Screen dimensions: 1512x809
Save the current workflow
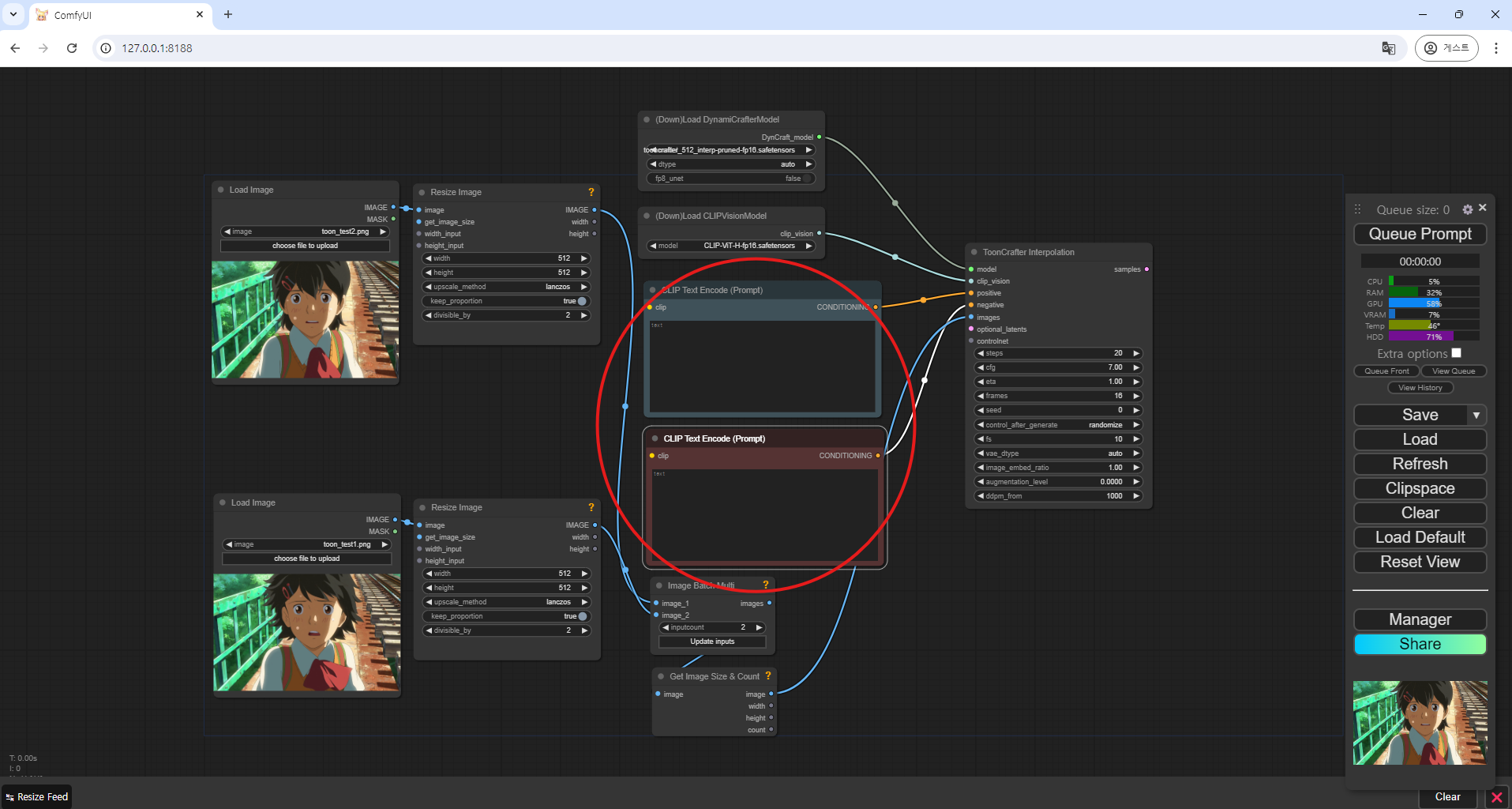click(1411, 415)
